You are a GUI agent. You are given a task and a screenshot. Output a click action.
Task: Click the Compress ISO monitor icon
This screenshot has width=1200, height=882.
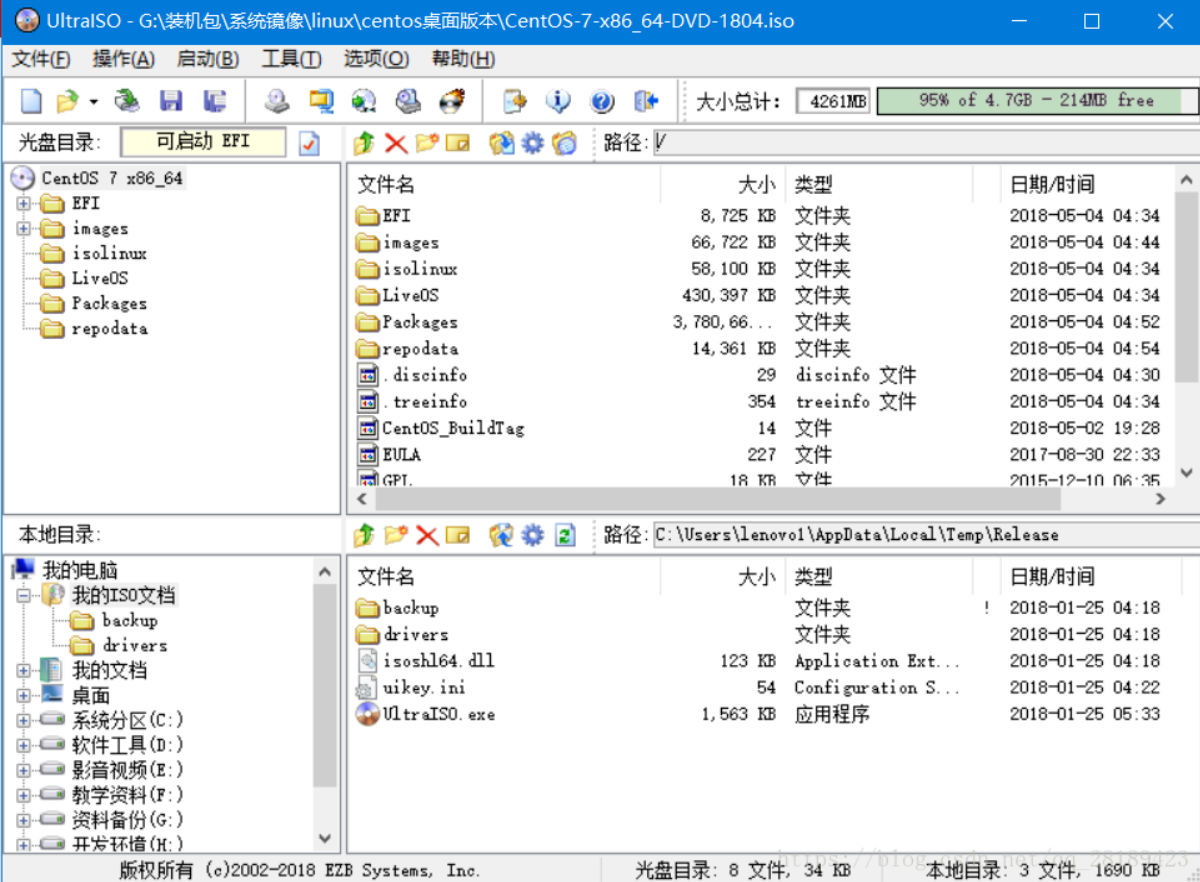tap(321, 101)
